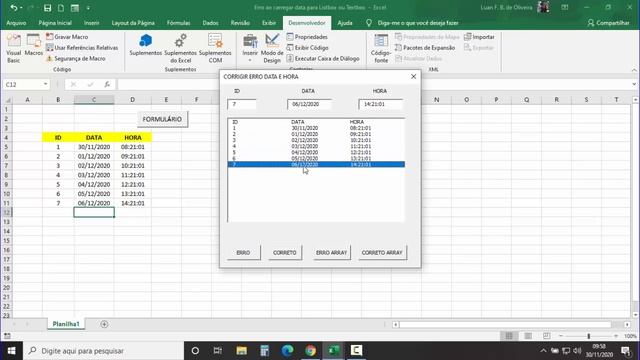
Task: Select listbox row with 05/12/2020
Action: 316,158
